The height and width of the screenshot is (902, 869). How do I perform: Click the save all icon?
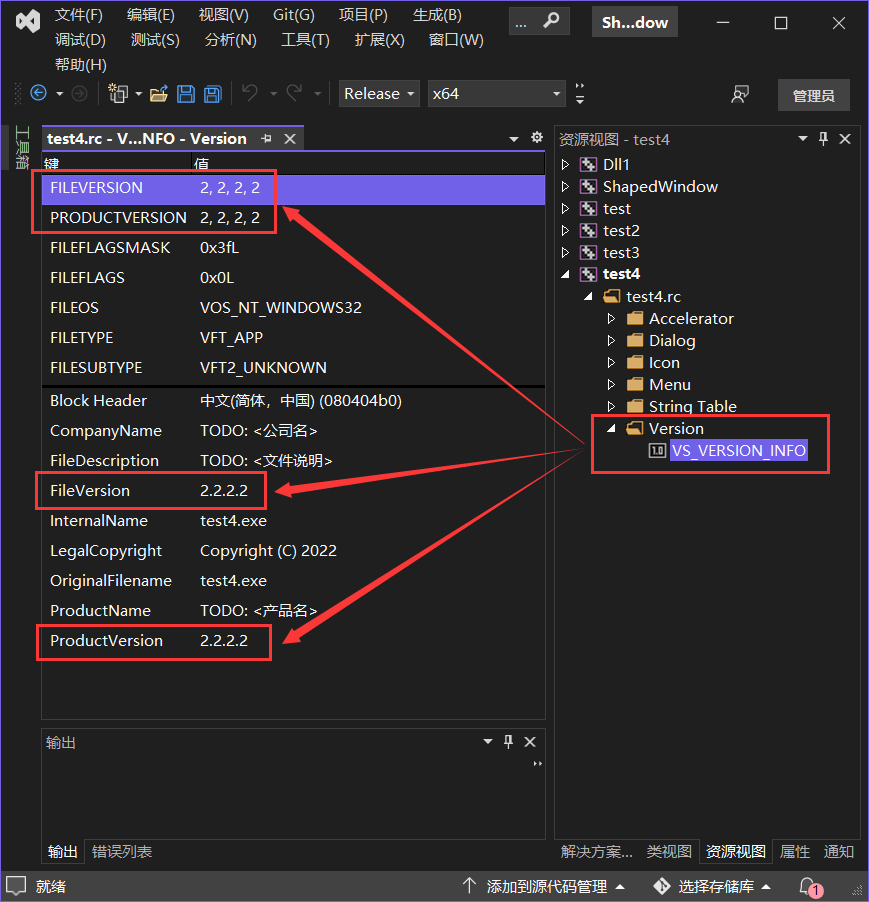click(213, 94)
